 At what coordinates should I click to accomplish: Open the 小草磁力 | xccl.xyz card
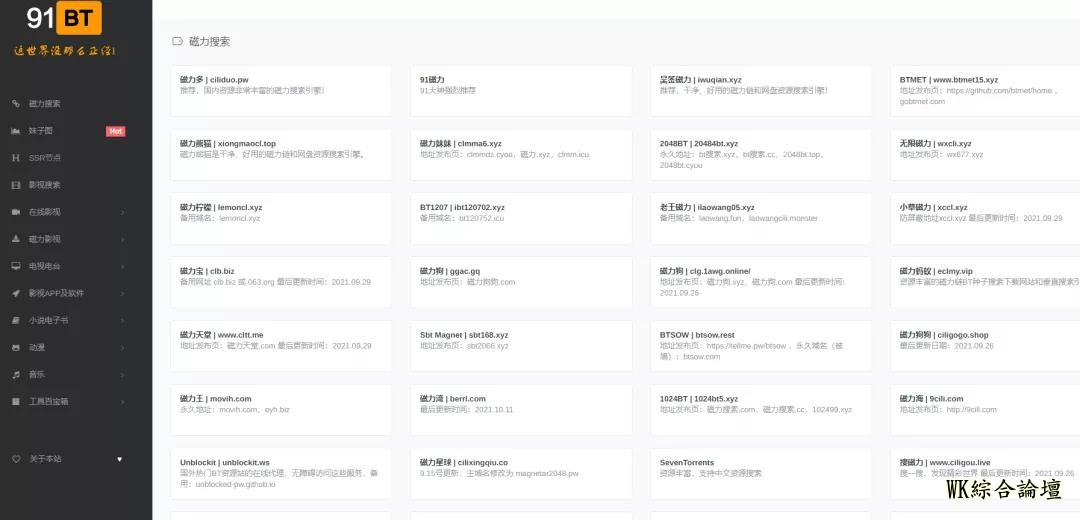[986, 218]
